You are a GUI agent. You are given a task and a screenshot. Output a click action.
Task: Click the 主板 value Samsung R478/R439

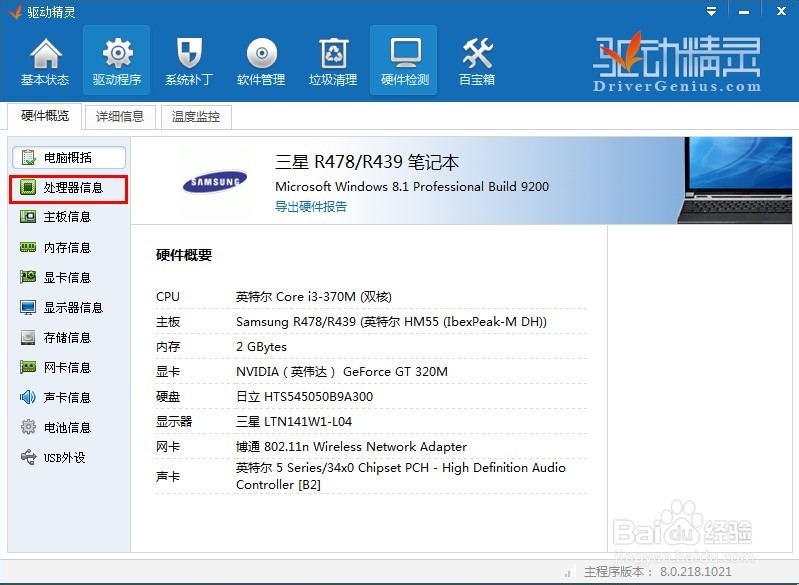391,322
